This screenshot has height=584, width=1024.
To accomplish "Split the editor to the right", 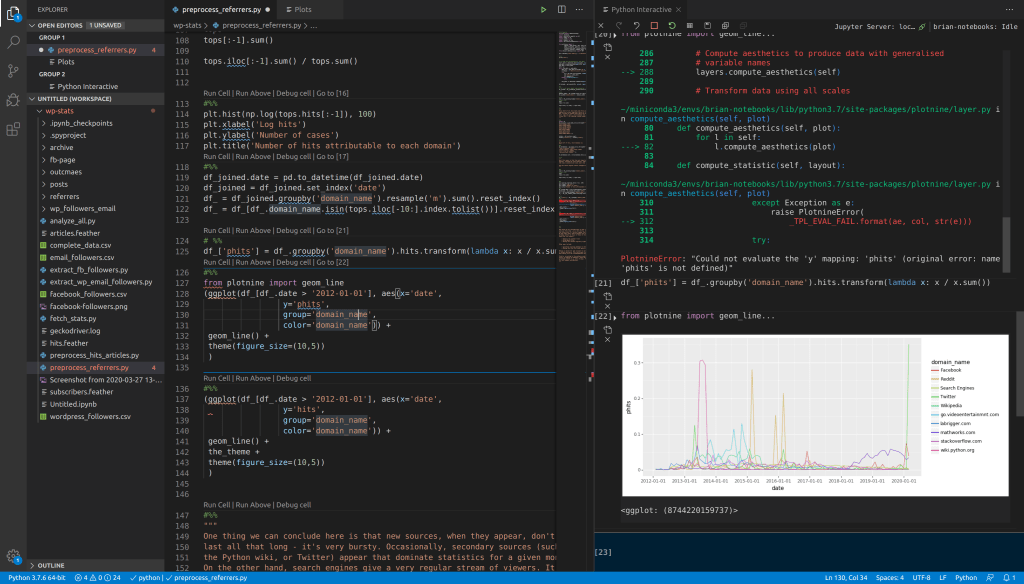I will pos(562,10).
